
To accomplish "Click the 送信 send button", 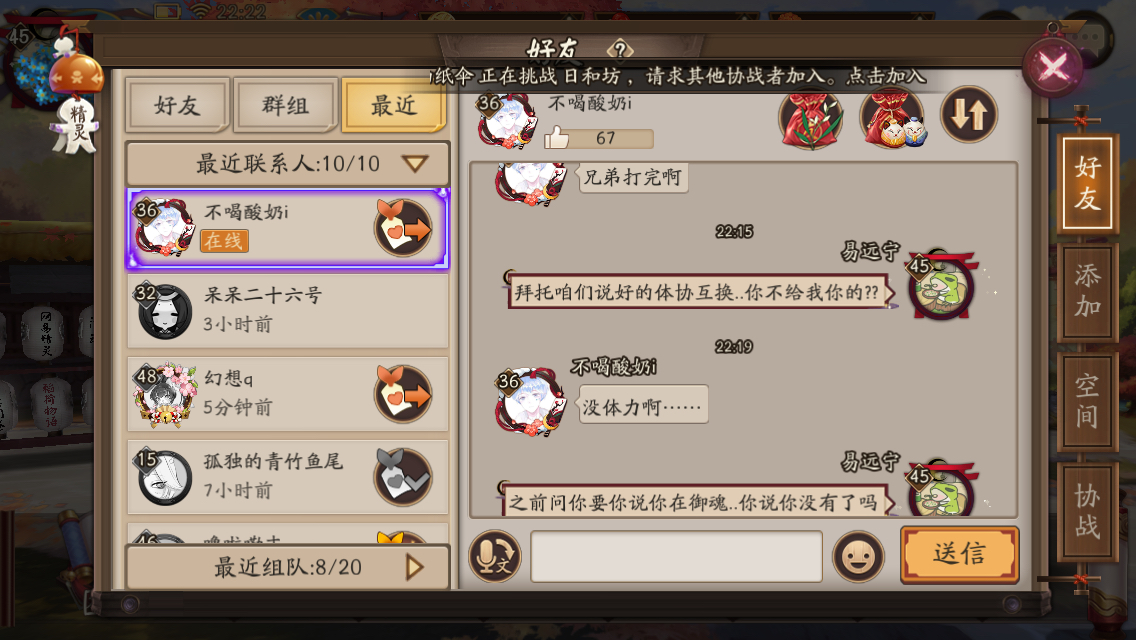I will click(x=959, y=554).
